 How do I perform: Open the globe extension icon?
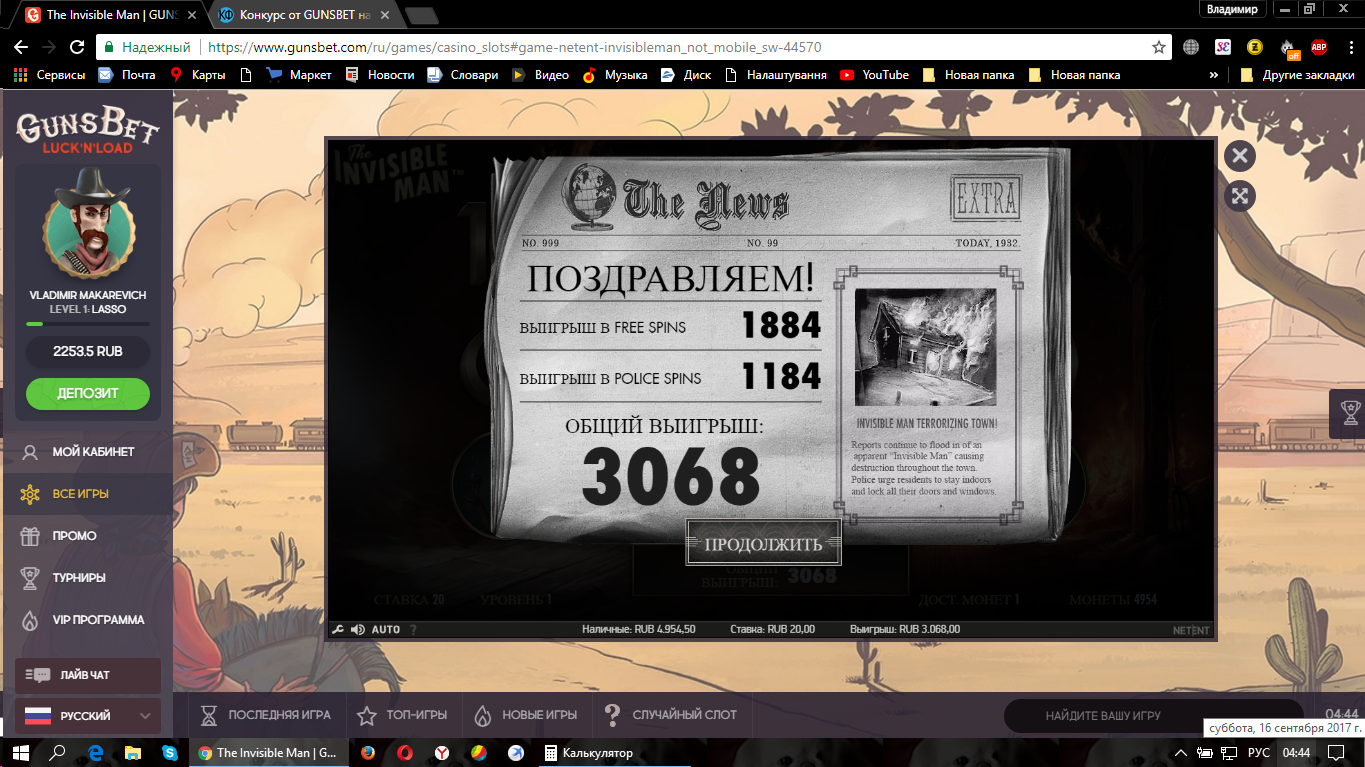[1191, 47]
